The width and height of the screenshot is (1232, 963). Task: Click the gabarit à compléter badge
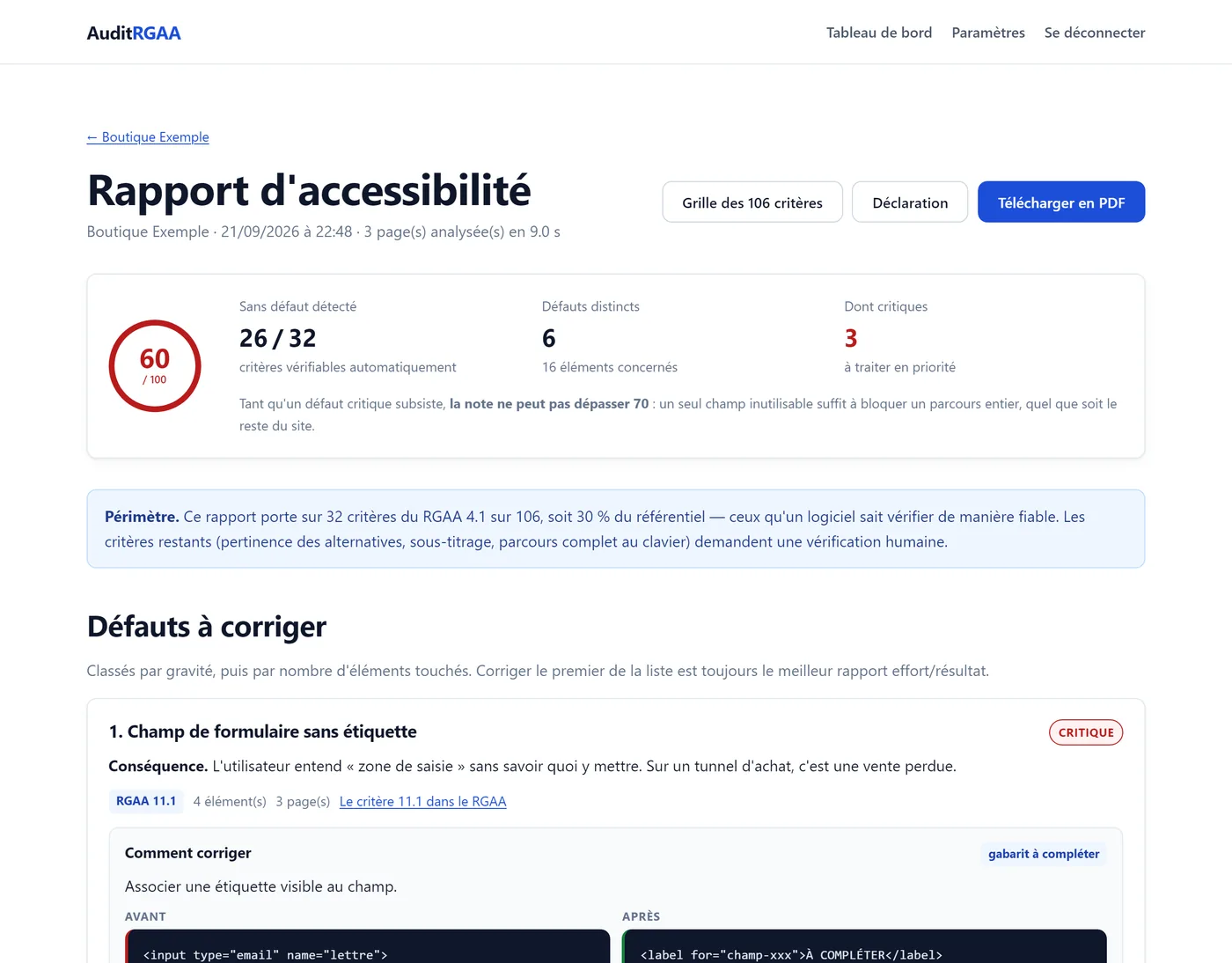pyautogui.click(x=1044, y=854)
